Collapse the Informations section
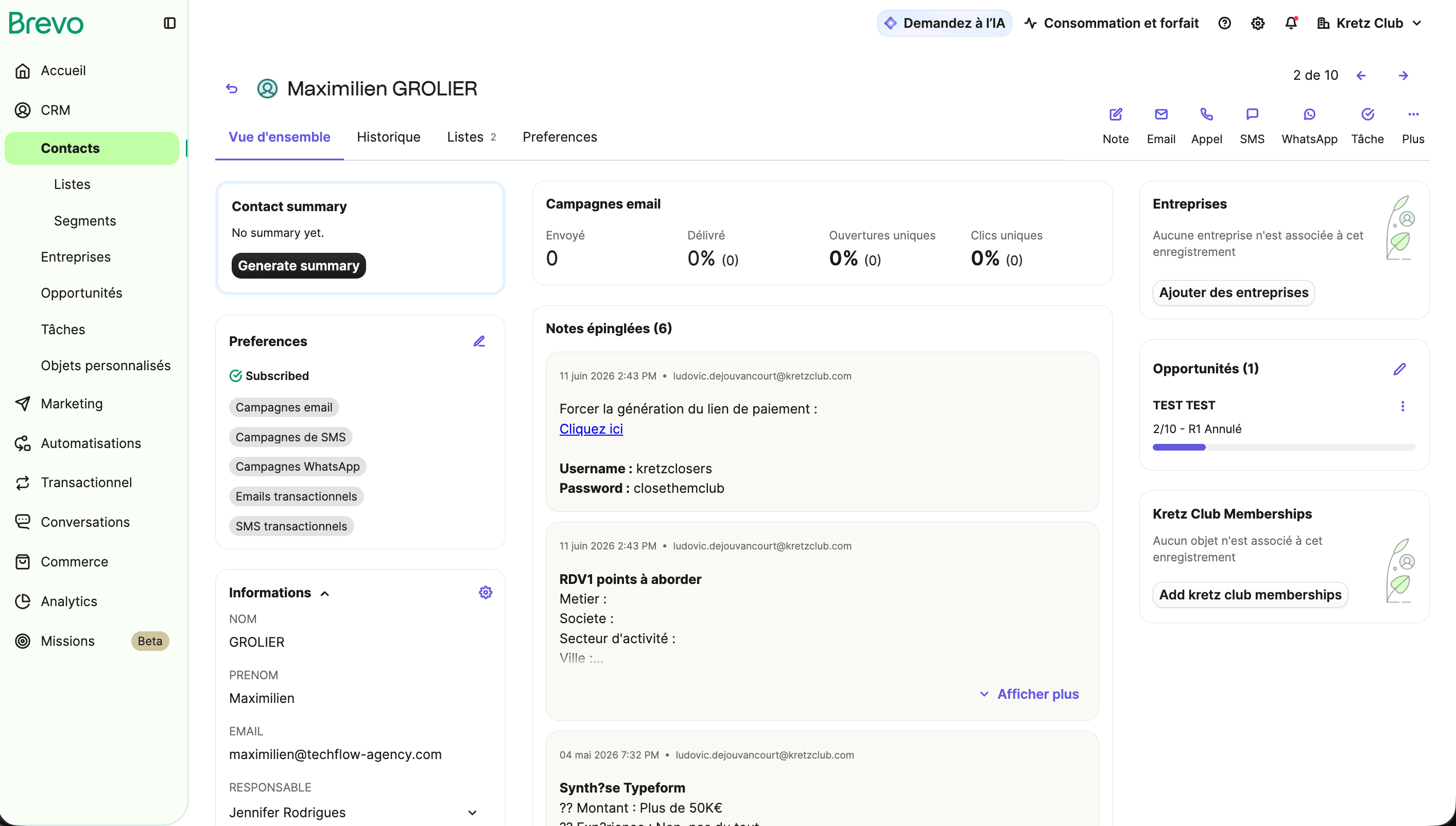Image resolution: width=1456 pixels, height=826 pixels. coord(325,593)
